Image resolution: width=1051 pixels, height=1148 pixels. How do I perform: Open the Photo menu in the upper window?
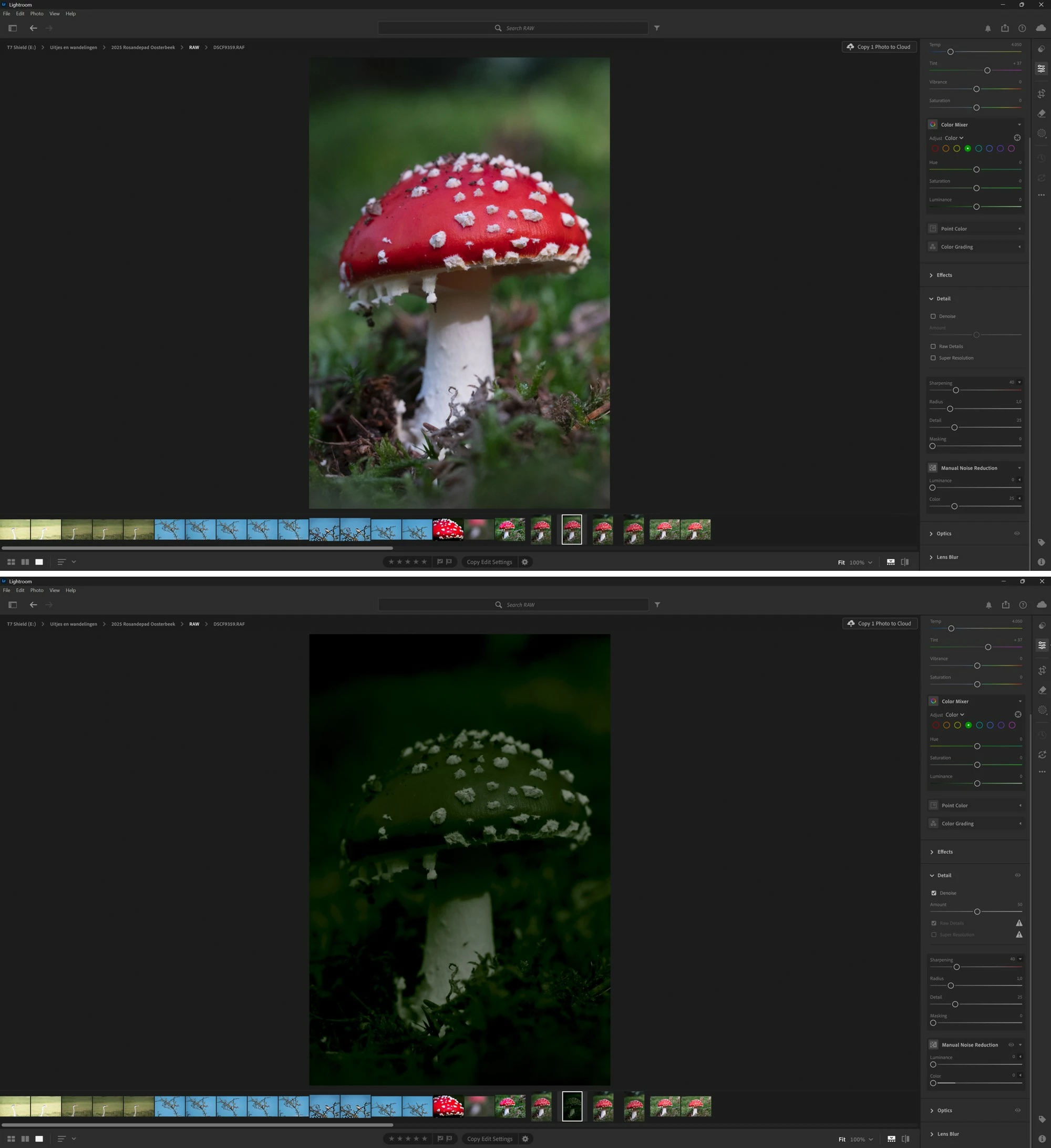[x=36, y=14]
